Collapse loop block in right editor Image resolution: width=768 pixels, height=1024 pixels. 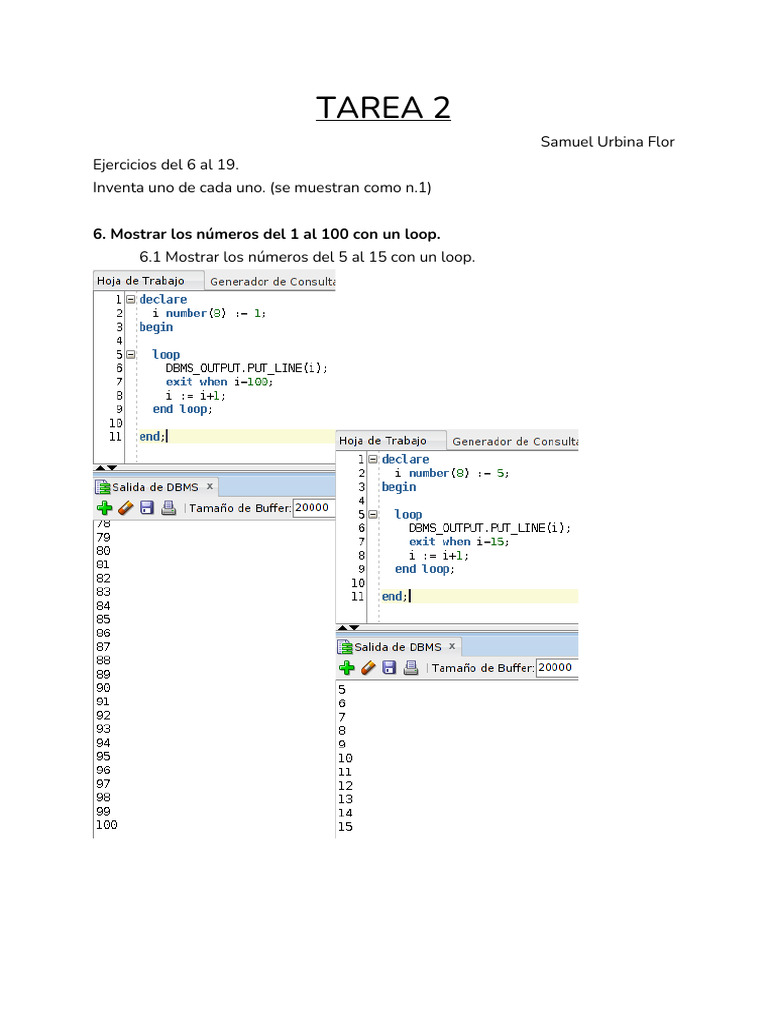pyautogui.click(x=373, y=515)
